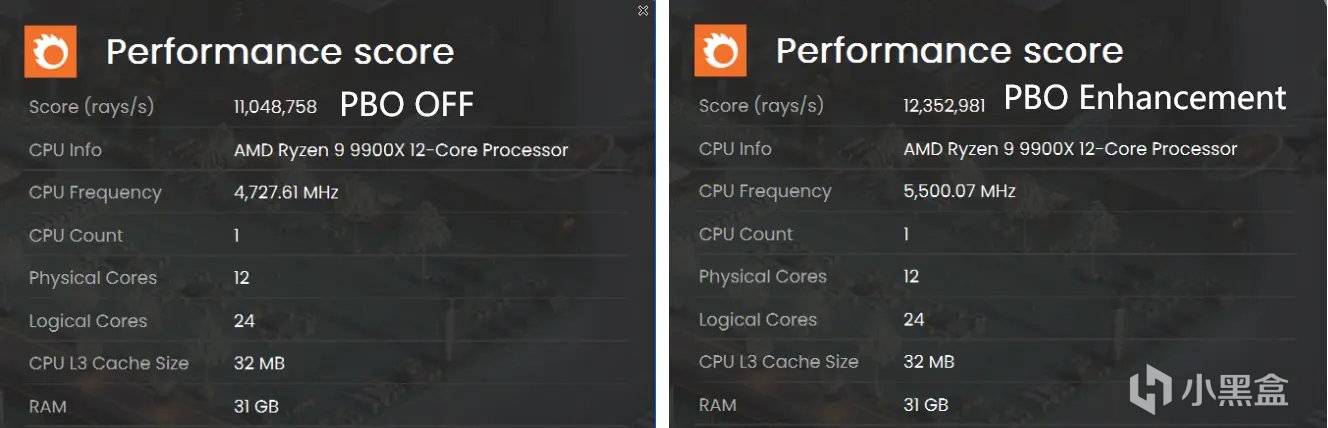Click the Score (rays/s) label beside 12,352,981

point(762,106)
